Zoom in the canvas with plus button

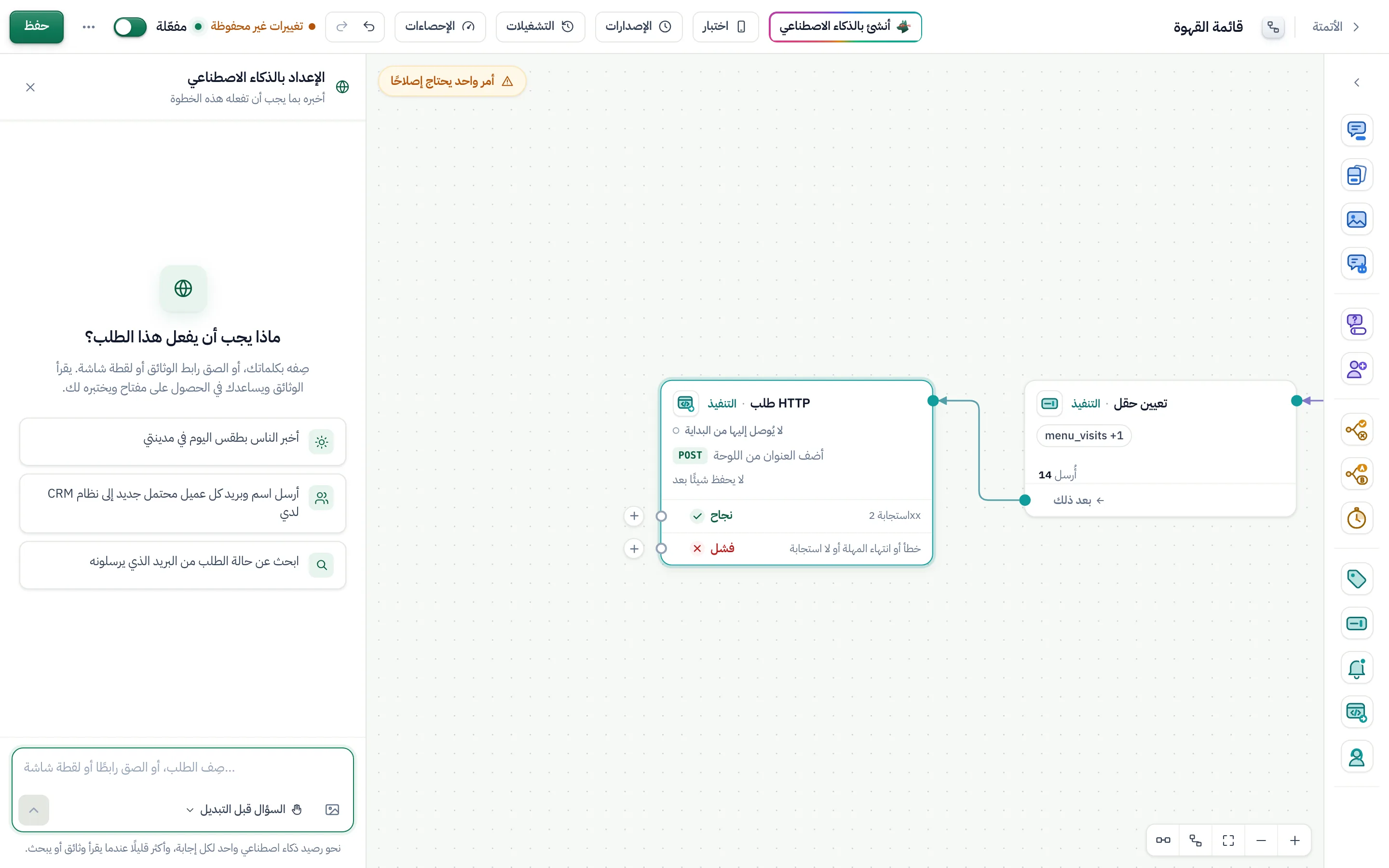[1294, 841]
